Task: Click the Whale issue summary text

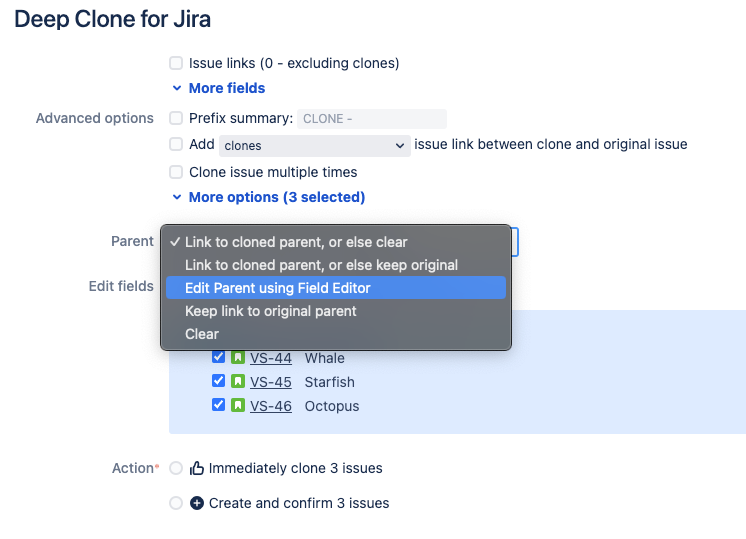Action: [x=324, y=358]
